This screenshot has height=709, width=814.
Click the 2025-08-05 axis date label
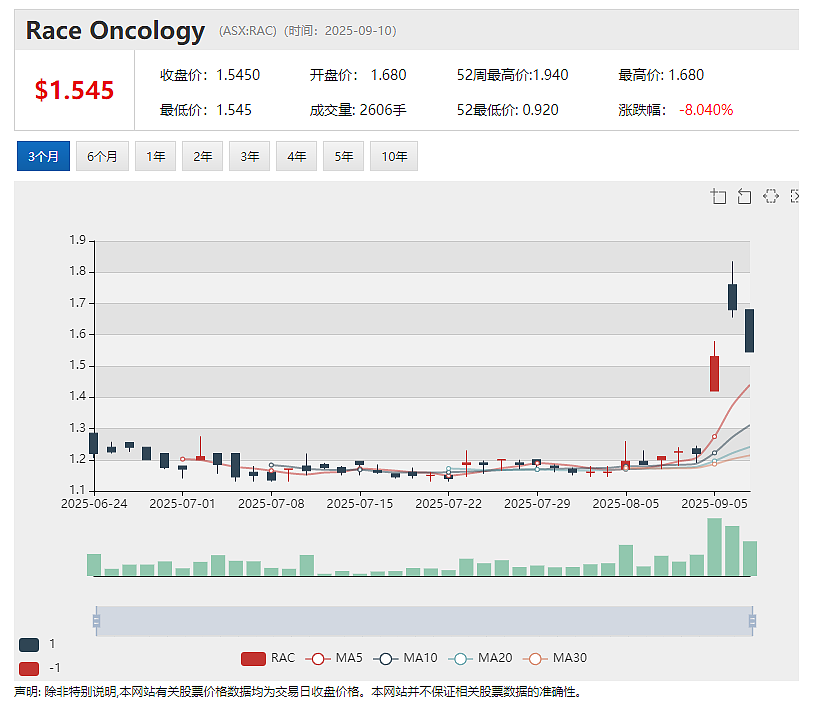(626, 504)
